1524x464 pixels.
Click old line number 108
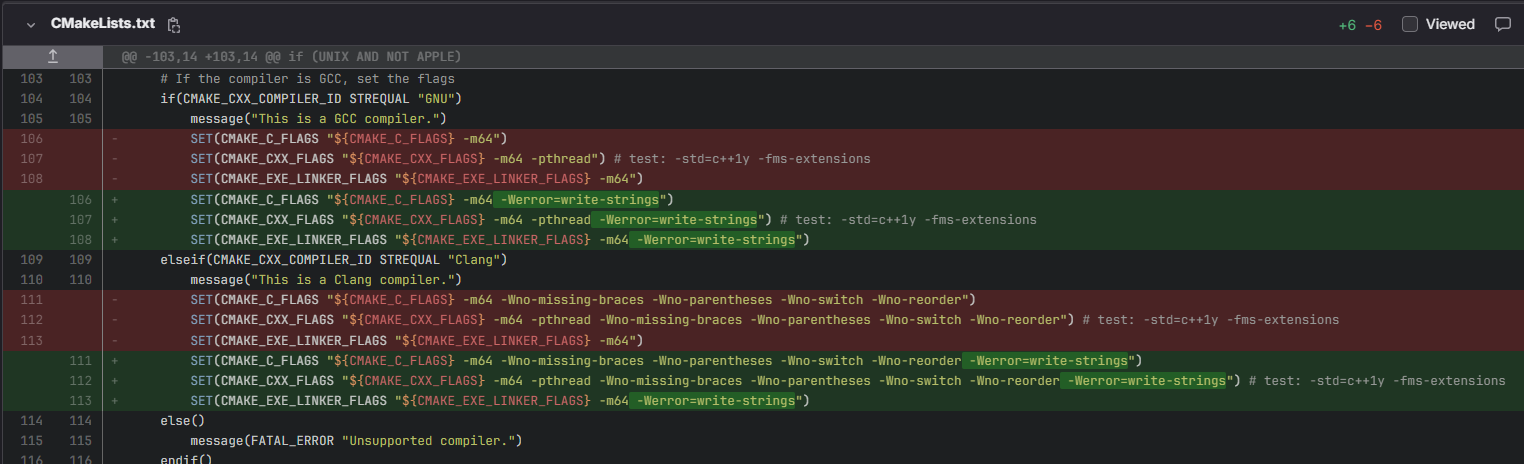click(31, 179)
